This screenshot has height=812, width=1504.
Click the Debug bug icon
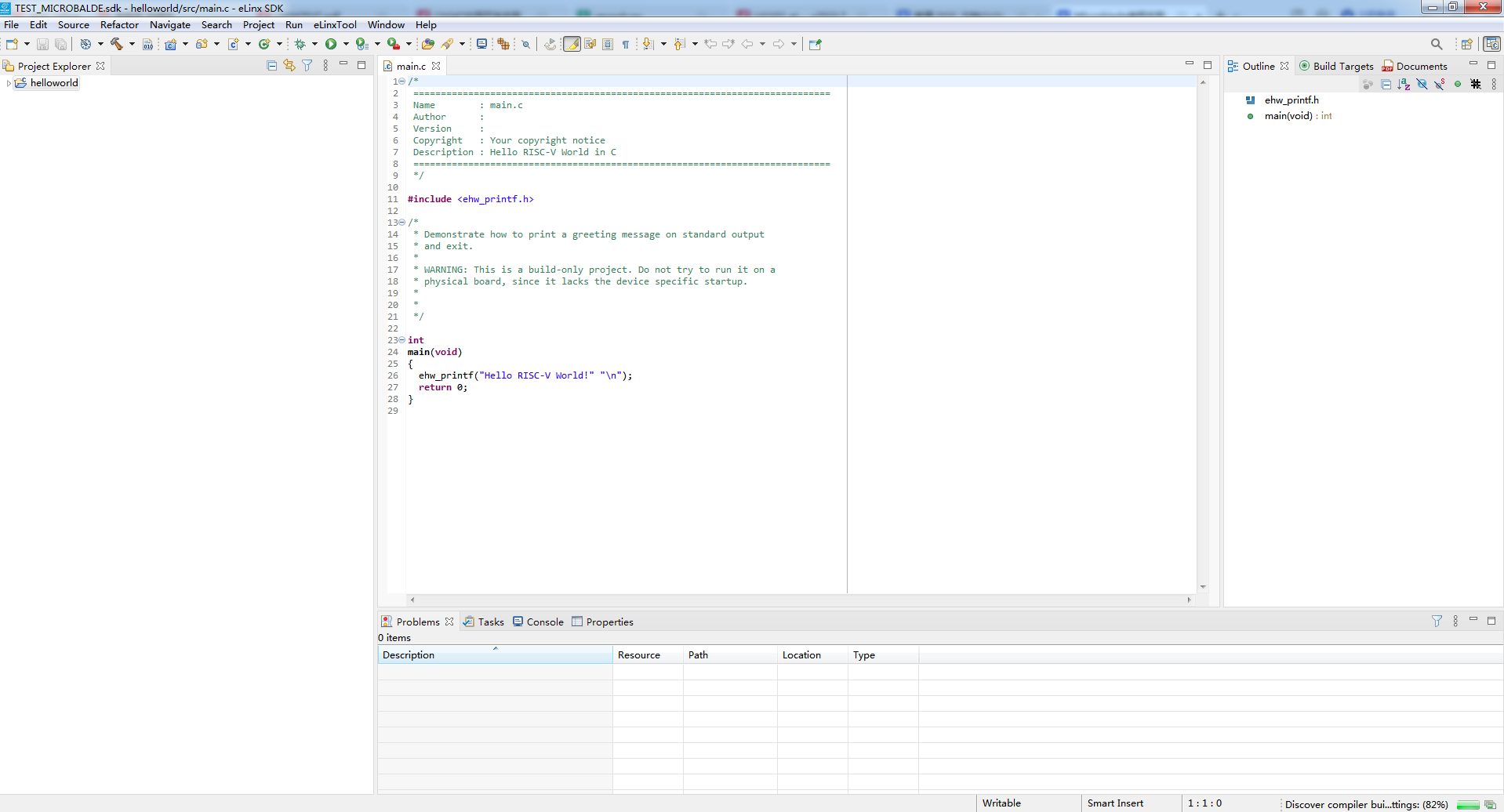tap(300, 44)
